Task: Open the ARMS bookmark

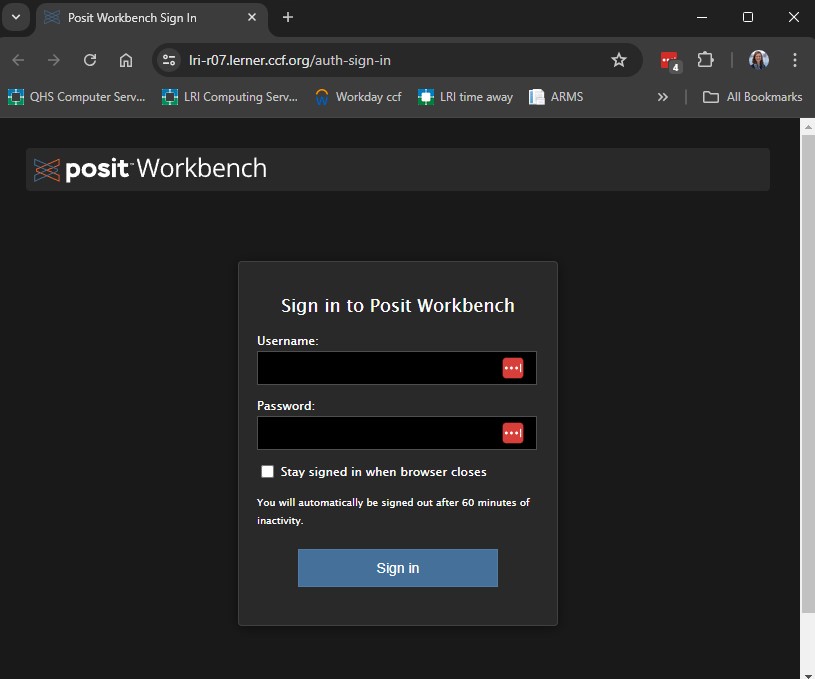Action: click(x=556, y=97)
